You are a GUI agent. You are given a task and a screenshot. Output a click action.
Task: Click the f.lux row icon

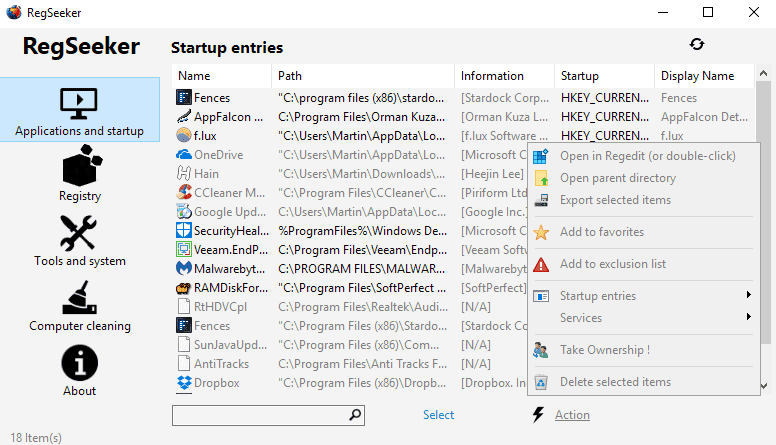tap(184, 136)
